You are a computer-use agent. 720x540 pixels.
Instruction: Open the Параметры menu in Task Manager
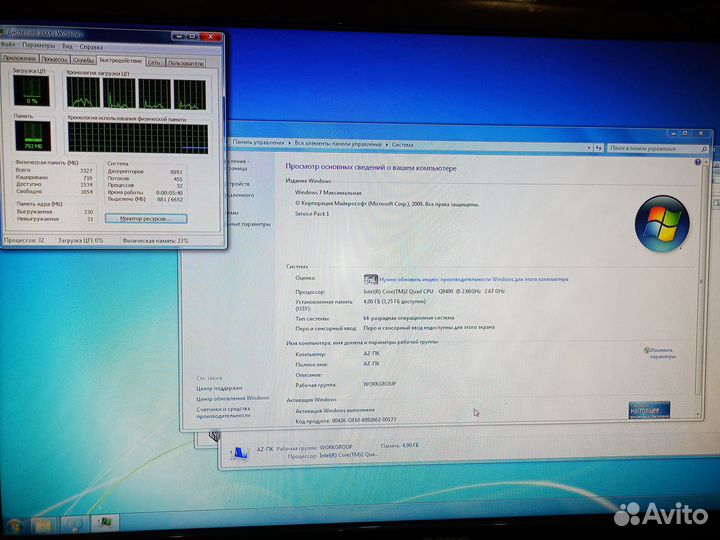(x=39, y=46)
